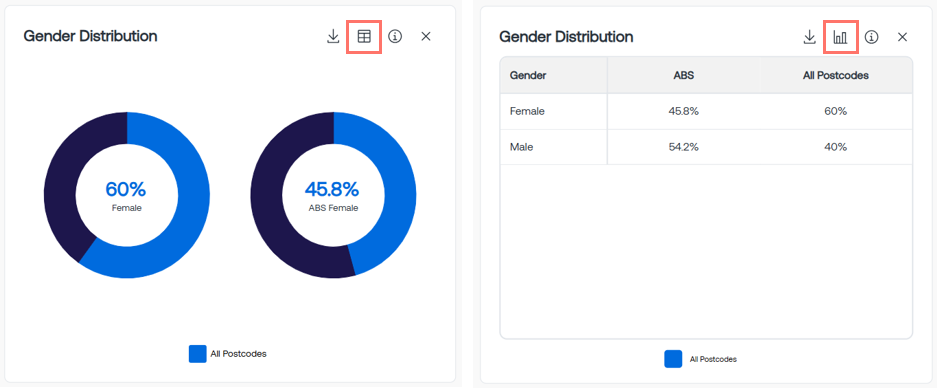Open info icon on left chart panel
This screenshot has width=937, height=388.
(395, 36)
